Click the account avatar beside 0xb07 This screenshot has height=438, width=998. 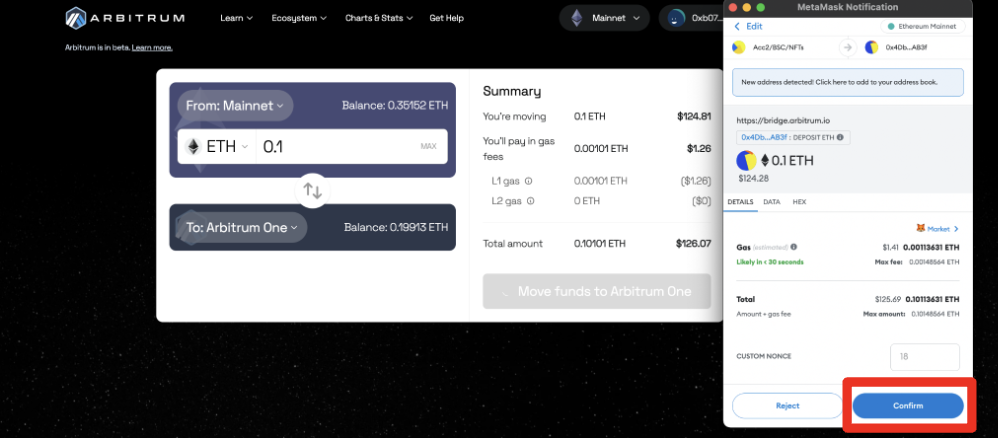coord(675,18)
